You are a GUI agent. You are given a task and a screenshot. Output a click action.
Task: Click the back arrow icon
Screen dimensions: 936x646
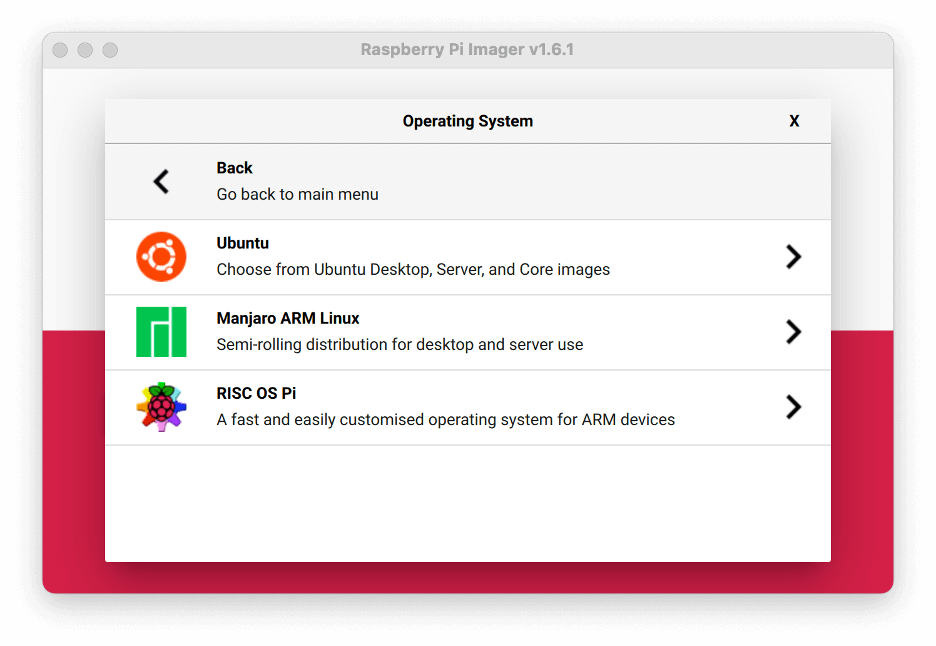click(161, 182)
